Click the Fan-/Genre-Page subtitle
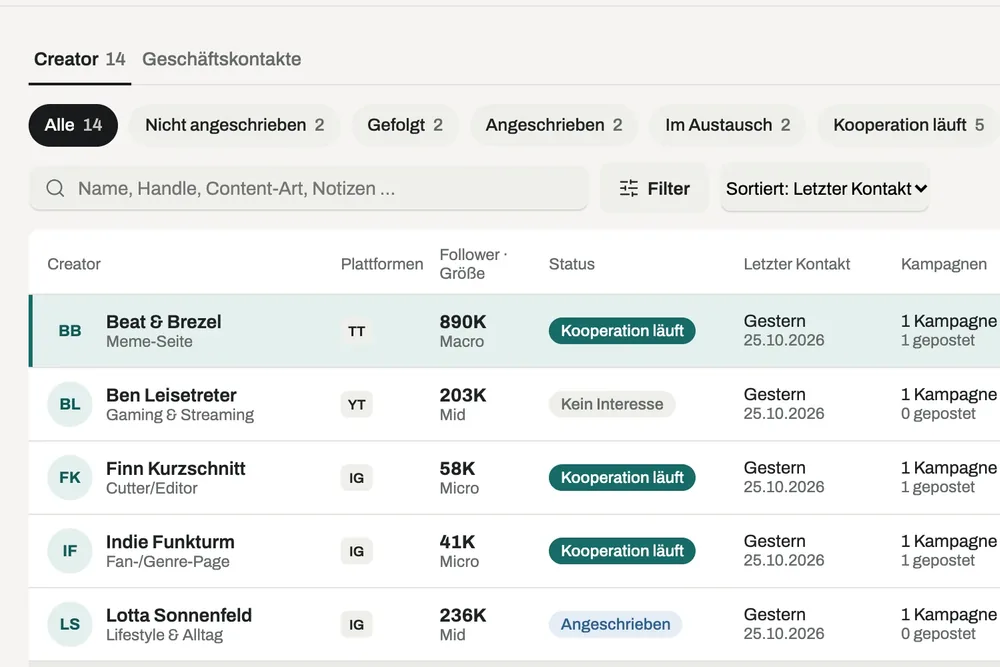Viewport: 1000px width, 667px height. pos(168,562)
